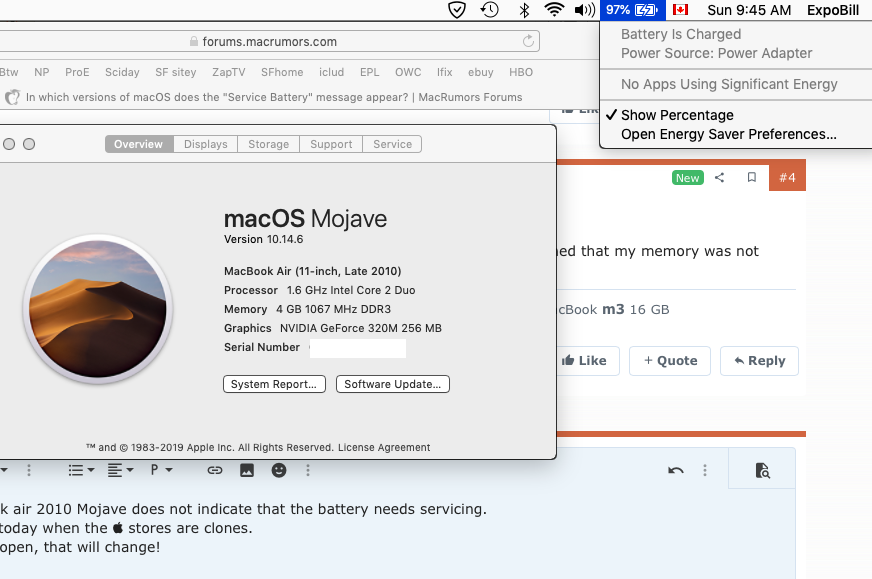Expand the paragraph format dropdown
Viewport: 872px width, 579px height.
[x=161, y=471]
